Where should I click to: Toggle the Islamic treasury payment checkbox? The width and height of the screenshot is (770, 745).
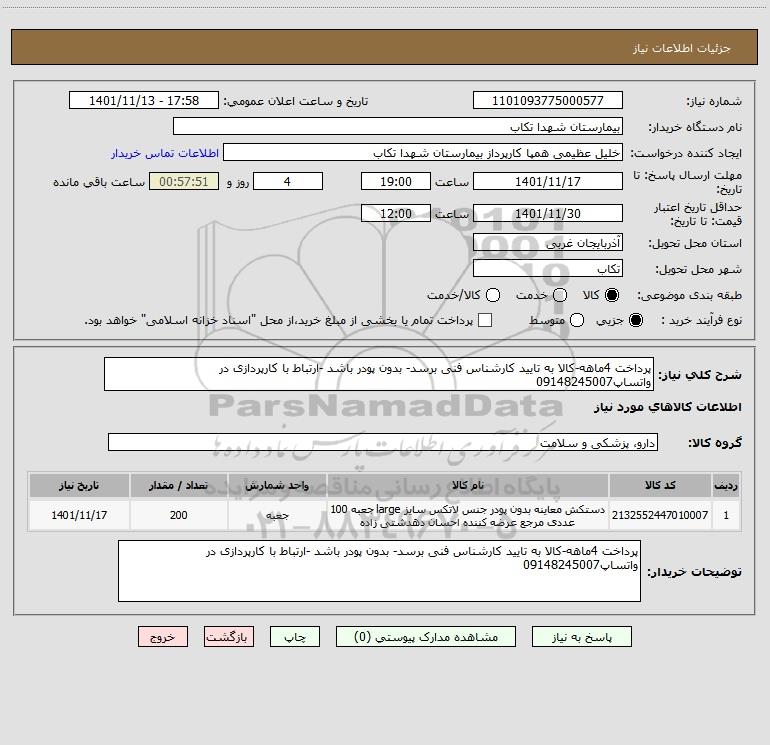point(485,320)
